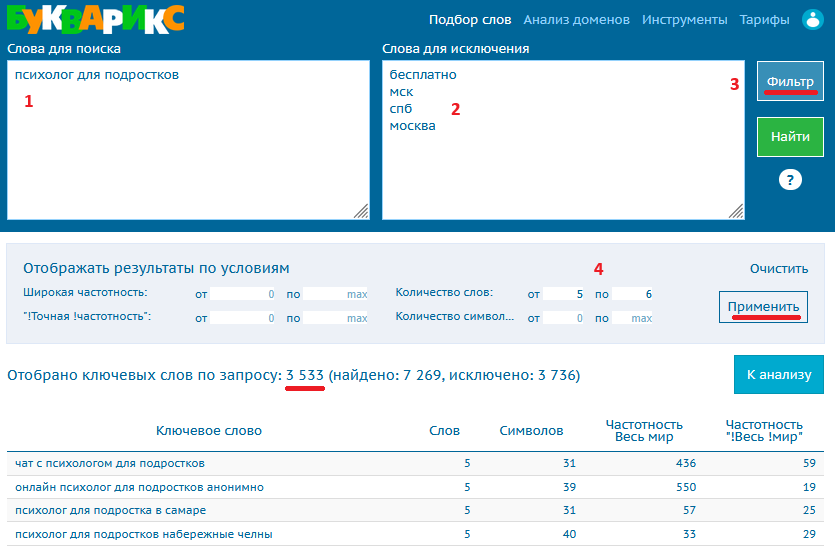Select row 'психолог для подростка в самаре'
This screenshot has height=546, width=835.
(415, 510)
